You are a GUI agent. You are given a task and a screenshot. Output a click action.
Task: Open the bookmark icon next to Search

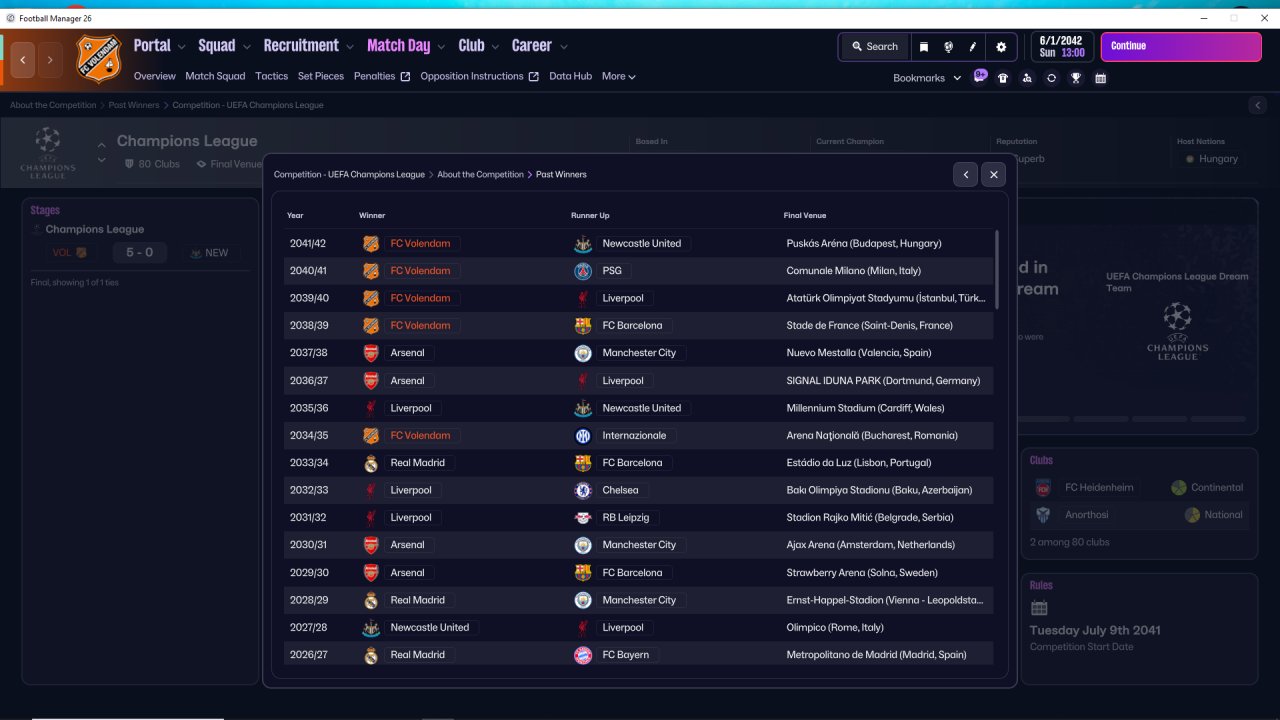pos(924,47)
